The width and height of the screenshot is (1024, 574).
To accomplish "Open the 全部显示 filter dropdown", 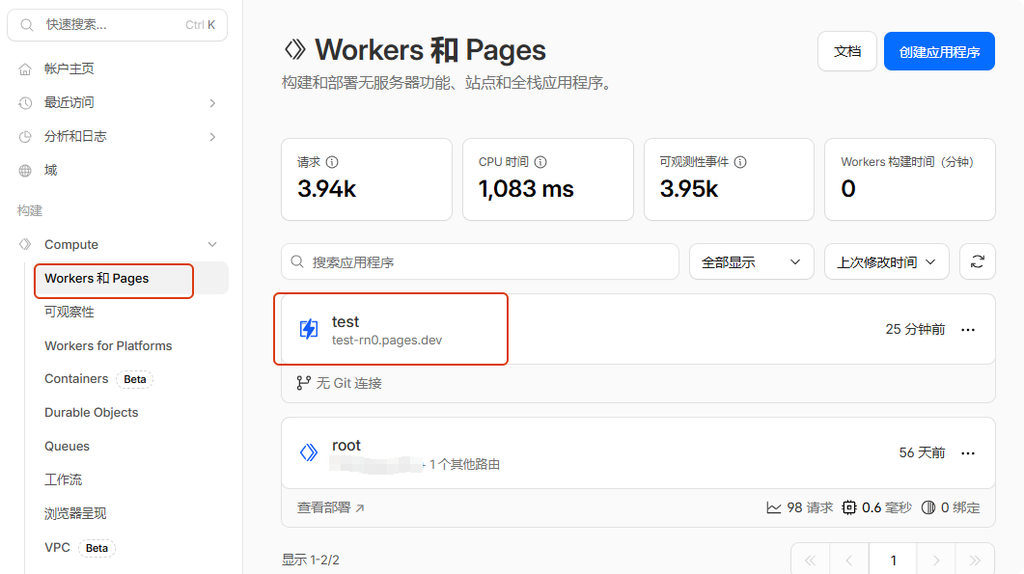I will click(751, 262).
